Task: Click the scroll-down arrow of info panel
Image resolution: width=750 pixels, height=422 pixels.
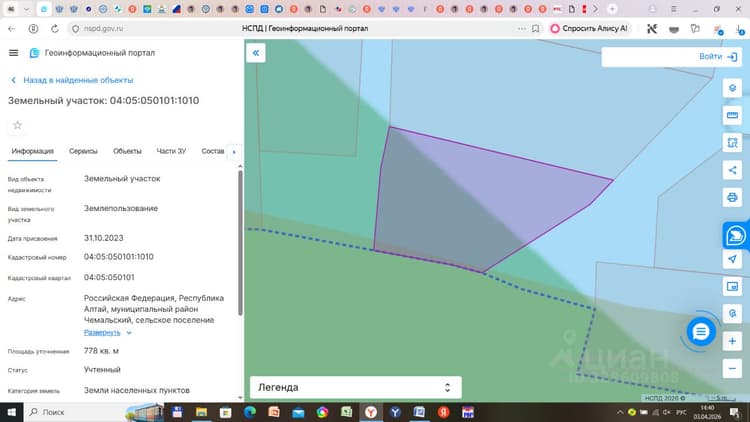Action: pos(240,398)
